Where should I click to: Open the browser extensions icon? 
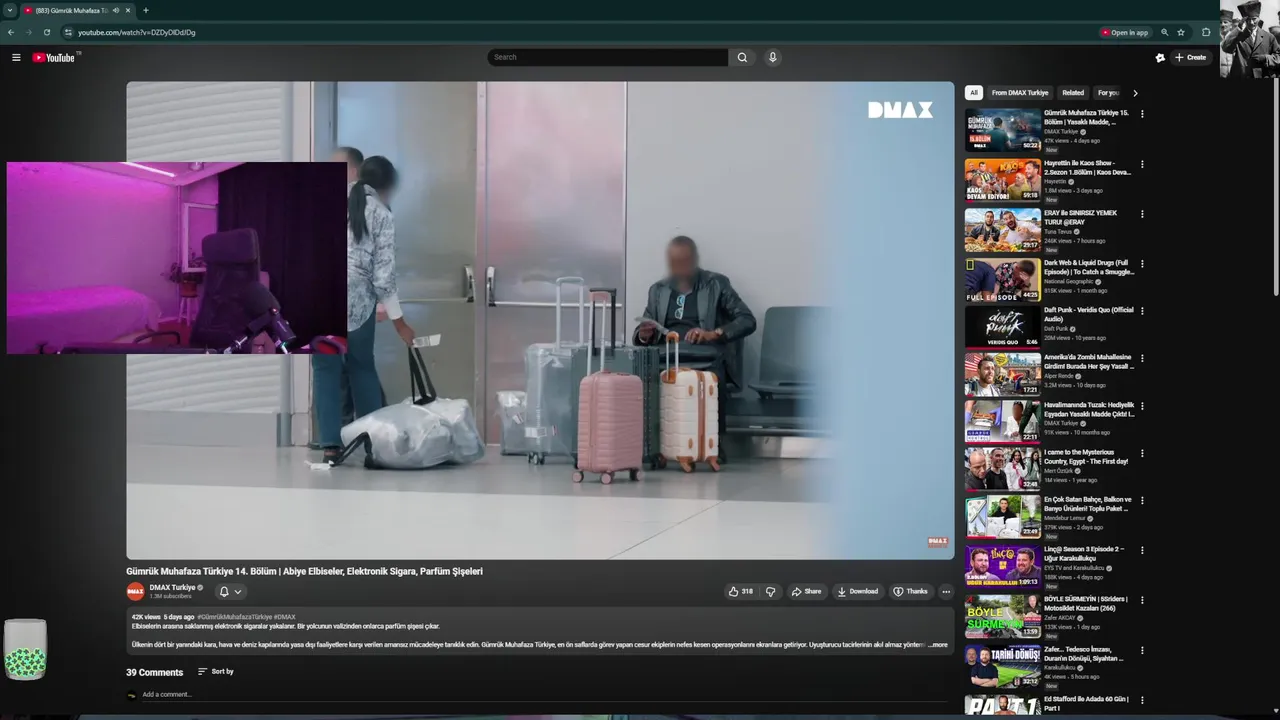pos(1206,32)
